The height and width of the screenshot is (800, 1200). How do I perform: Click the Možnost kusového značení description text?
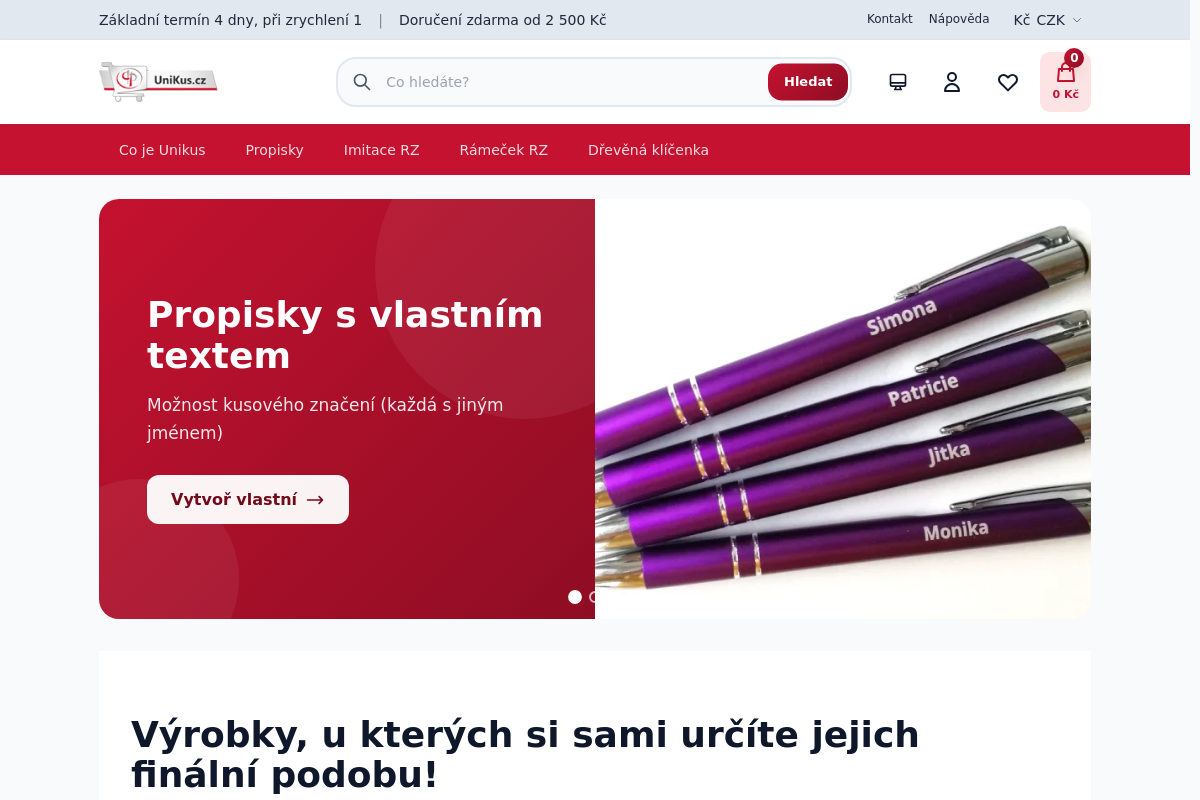(x=325, y=419)
